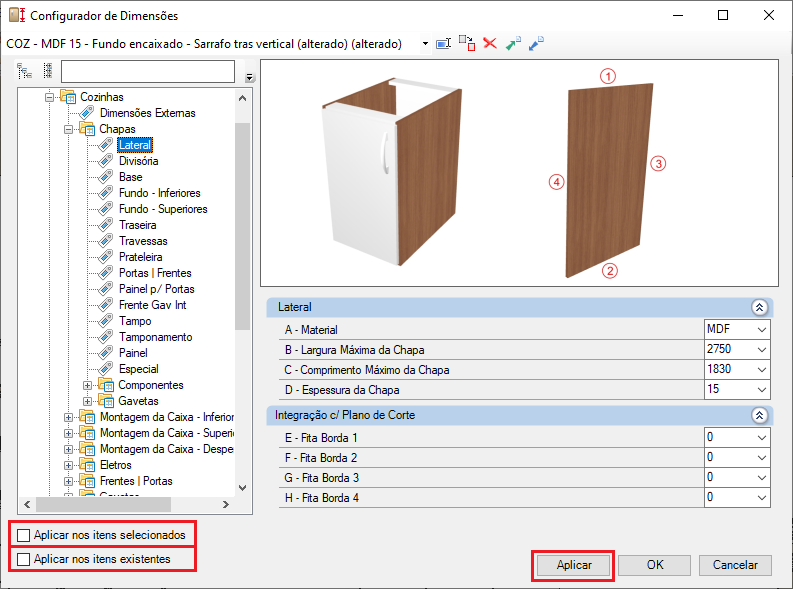Select Painel p/ Portas in the tree
793x589 pixels.
pyautogui.click(x=157, y=289)
